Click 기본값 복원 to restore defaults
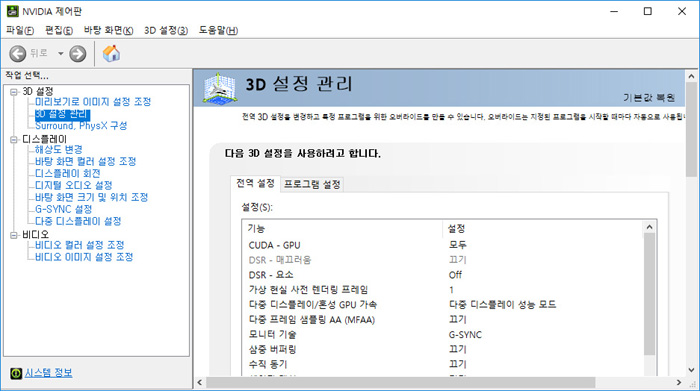 (649, 98)
